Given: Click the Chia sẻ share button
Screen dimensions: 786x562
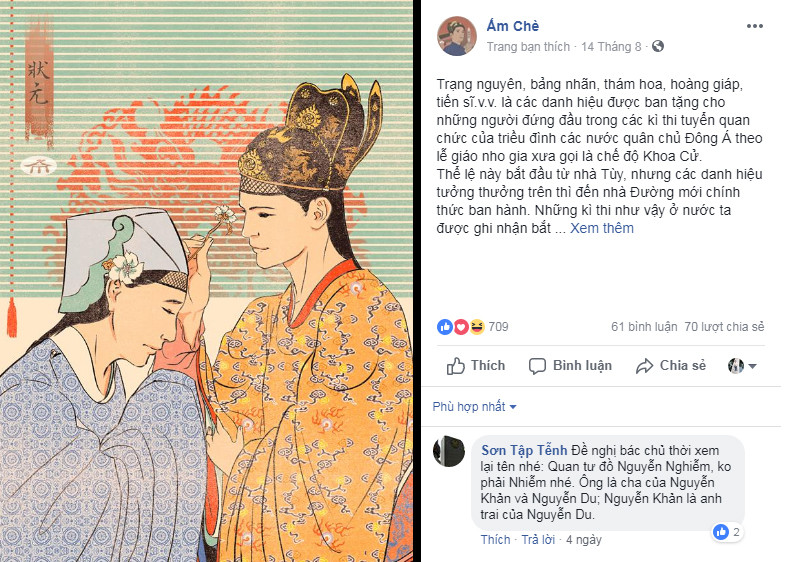Looking at the screenshot, I should [x=671, y=366].
